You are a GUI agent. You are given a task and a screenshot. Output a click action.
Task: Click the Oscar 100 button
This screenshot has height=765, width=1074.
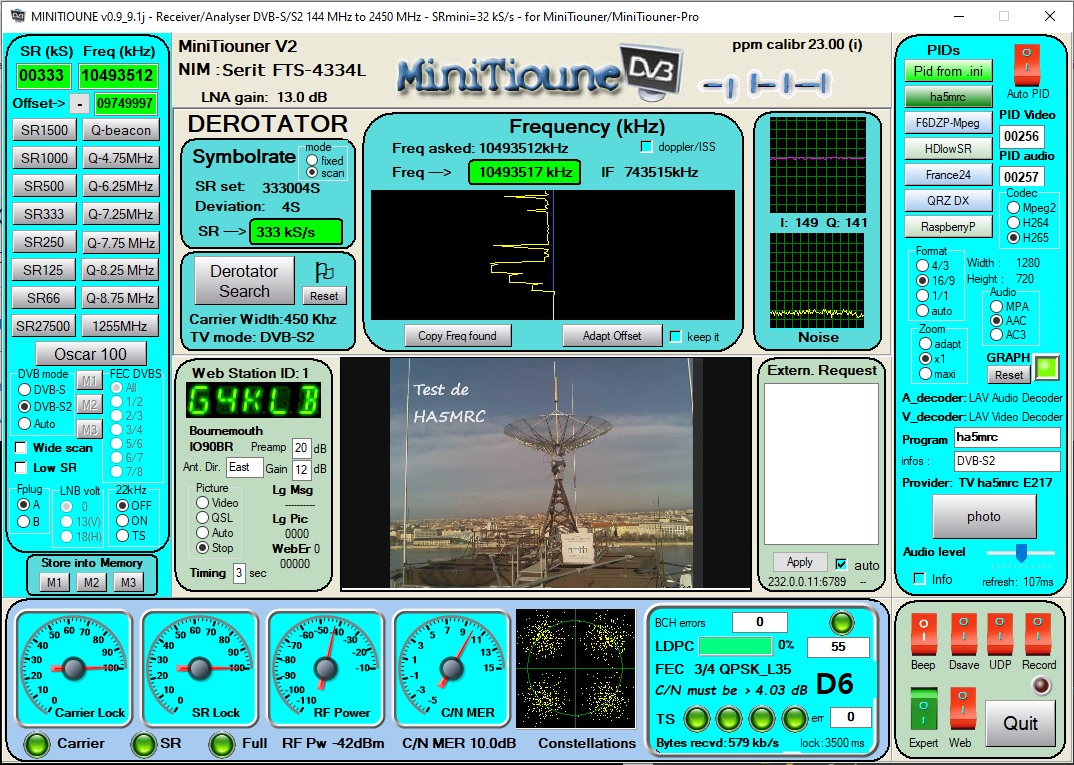[91, 354]
